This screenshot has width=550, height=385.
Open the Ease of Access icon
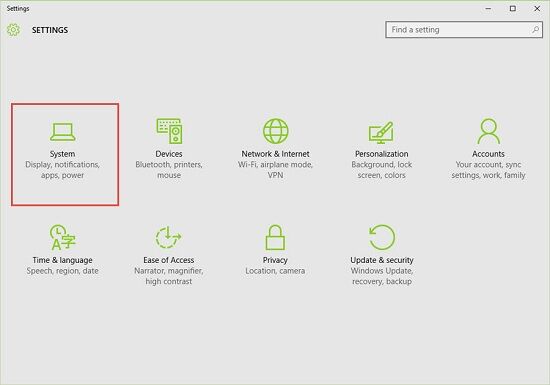point(168,237)
